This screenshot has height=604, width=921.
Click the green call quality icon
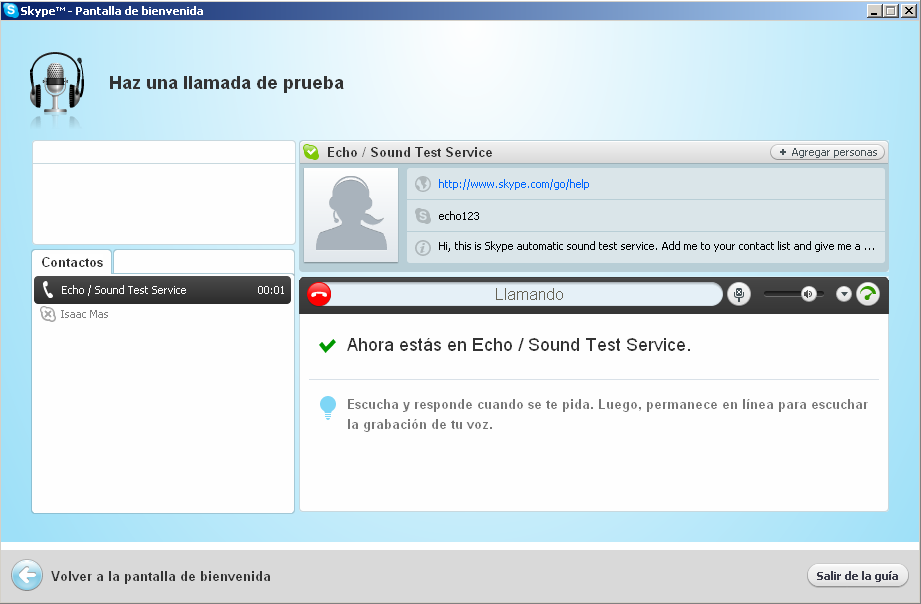[x=868, y=294]
